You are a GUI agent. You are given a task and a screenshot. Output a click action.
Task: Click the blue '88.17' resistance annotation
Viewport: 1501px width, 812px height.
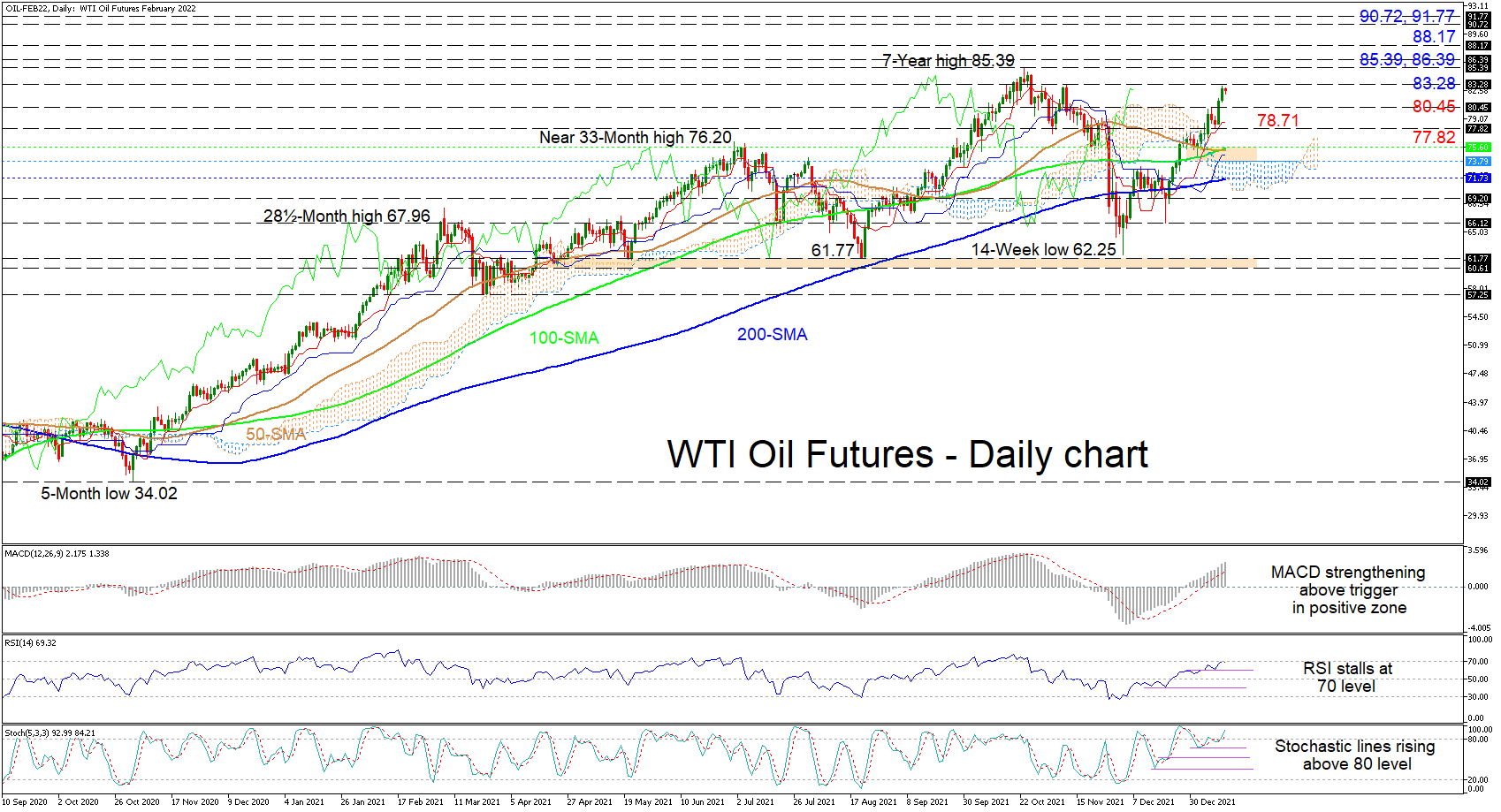(x=1434, y=36)
